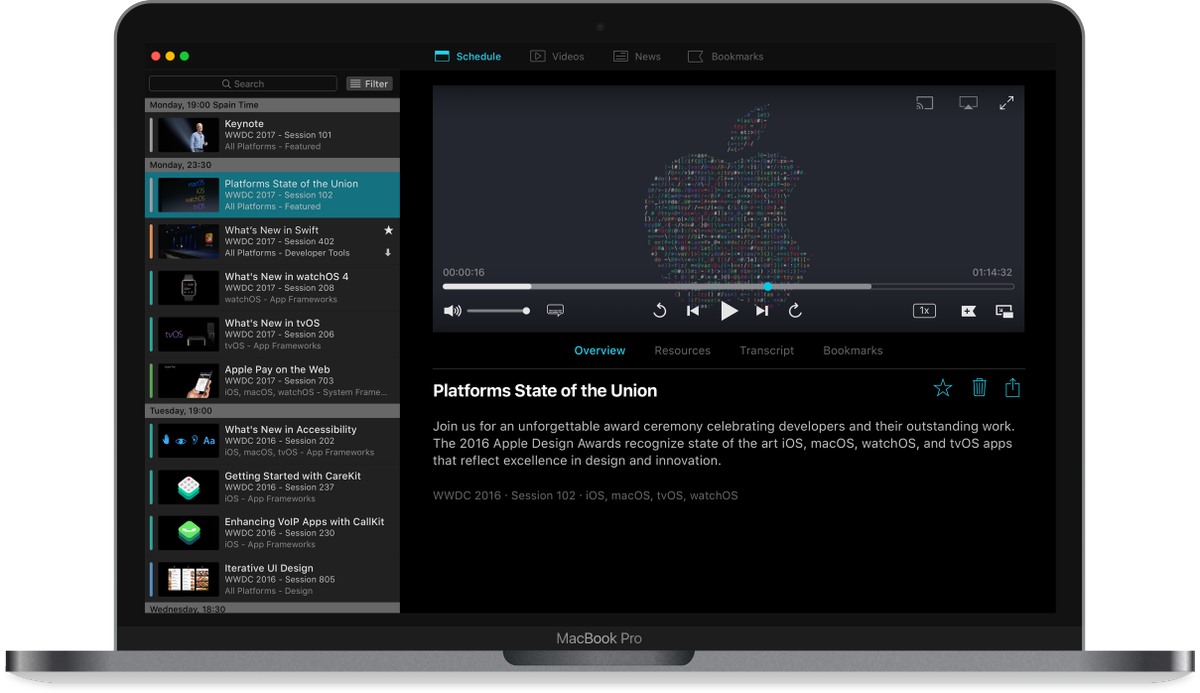Add a bookmark at current time
The width and height of the screenshot is (1200, 693).
(968, 311)
